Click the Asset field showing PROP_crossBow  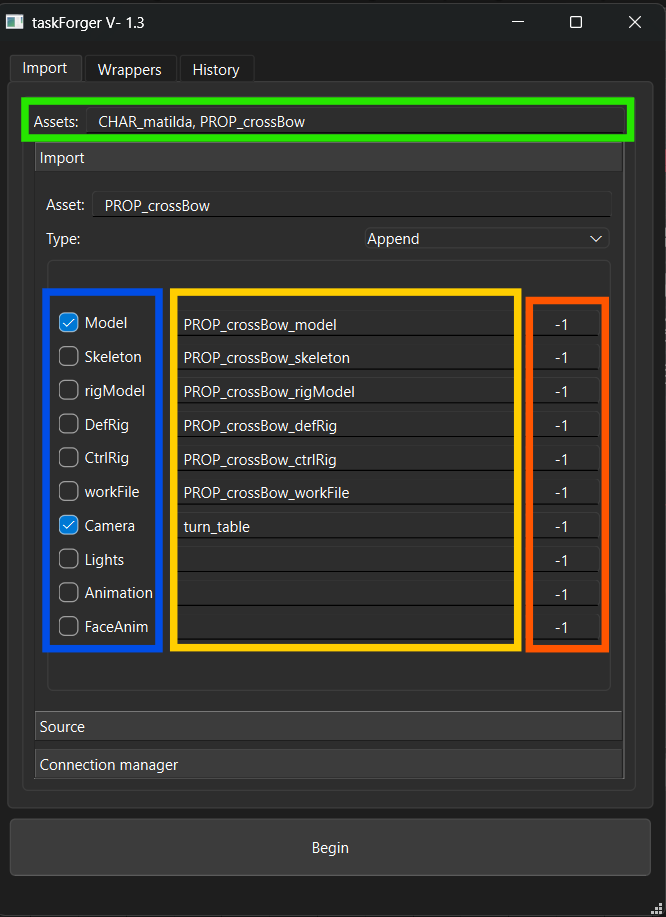(350, 205)
